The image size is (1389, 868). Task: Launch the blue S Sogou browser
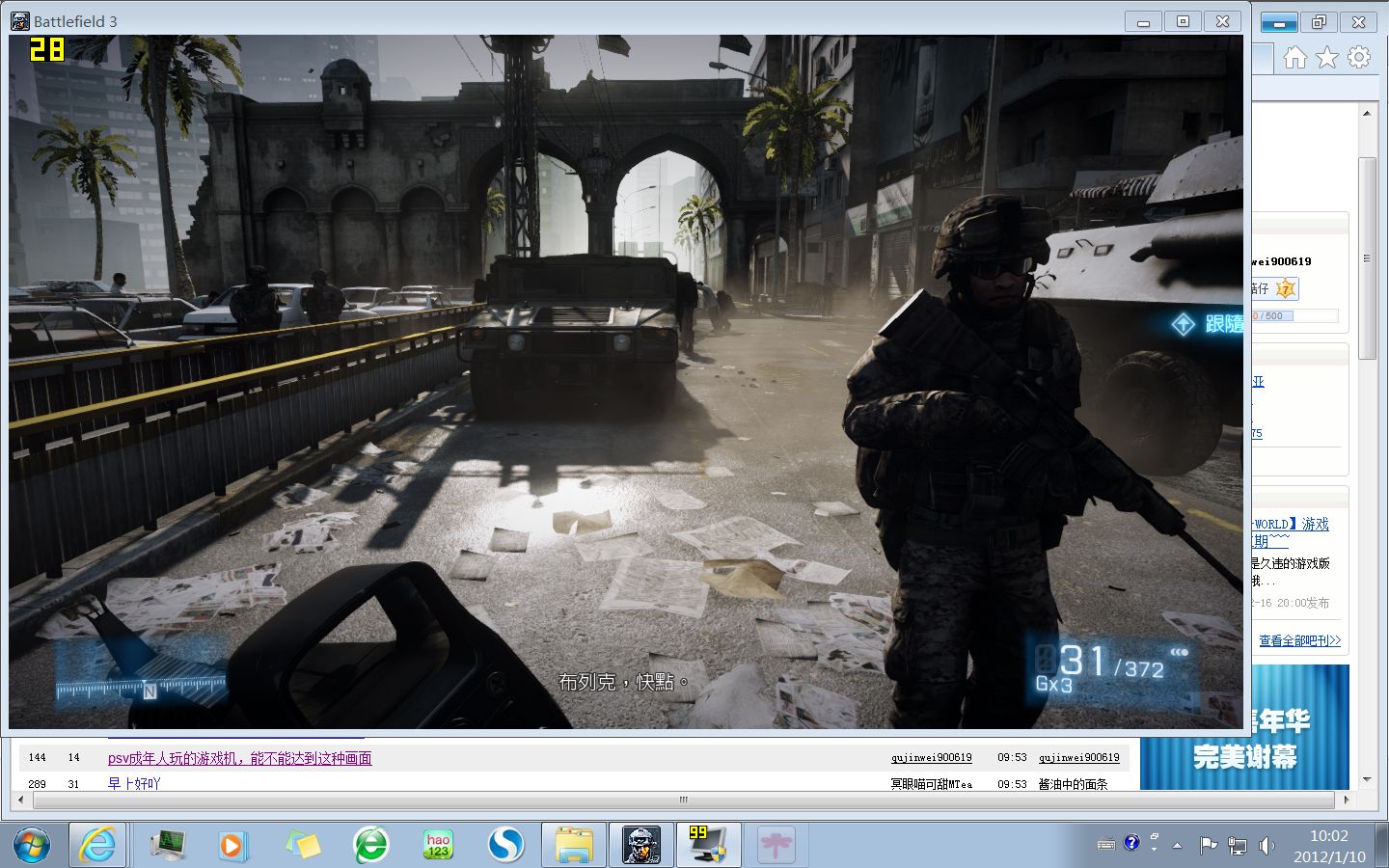tap(505, 846)
